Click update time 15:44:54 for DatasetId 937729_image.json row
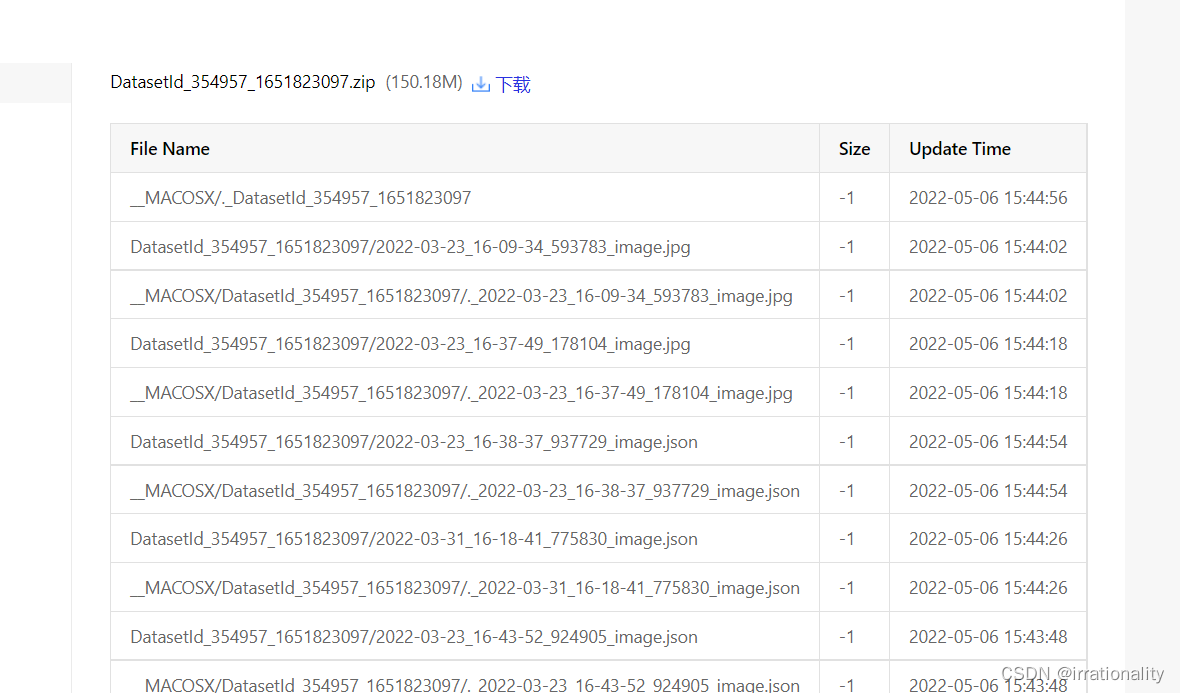The width and height of the screenshot is (1180, 693). tap(987, 442)
